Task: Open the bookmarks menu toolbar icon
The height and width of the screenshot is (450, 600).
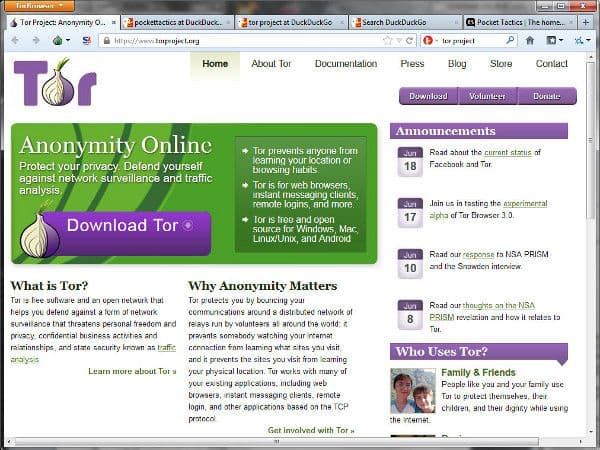Action: click(x=551, y=40)
